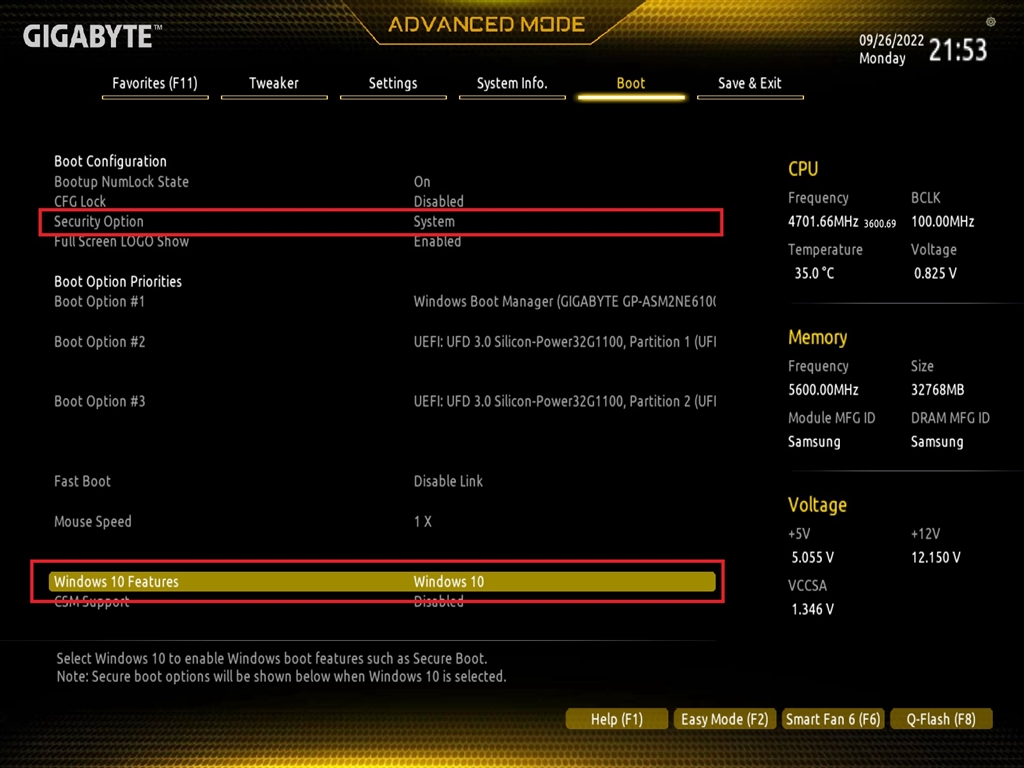Click Module MFG ID label
The image size is (1024, 768).
(831, 418)
